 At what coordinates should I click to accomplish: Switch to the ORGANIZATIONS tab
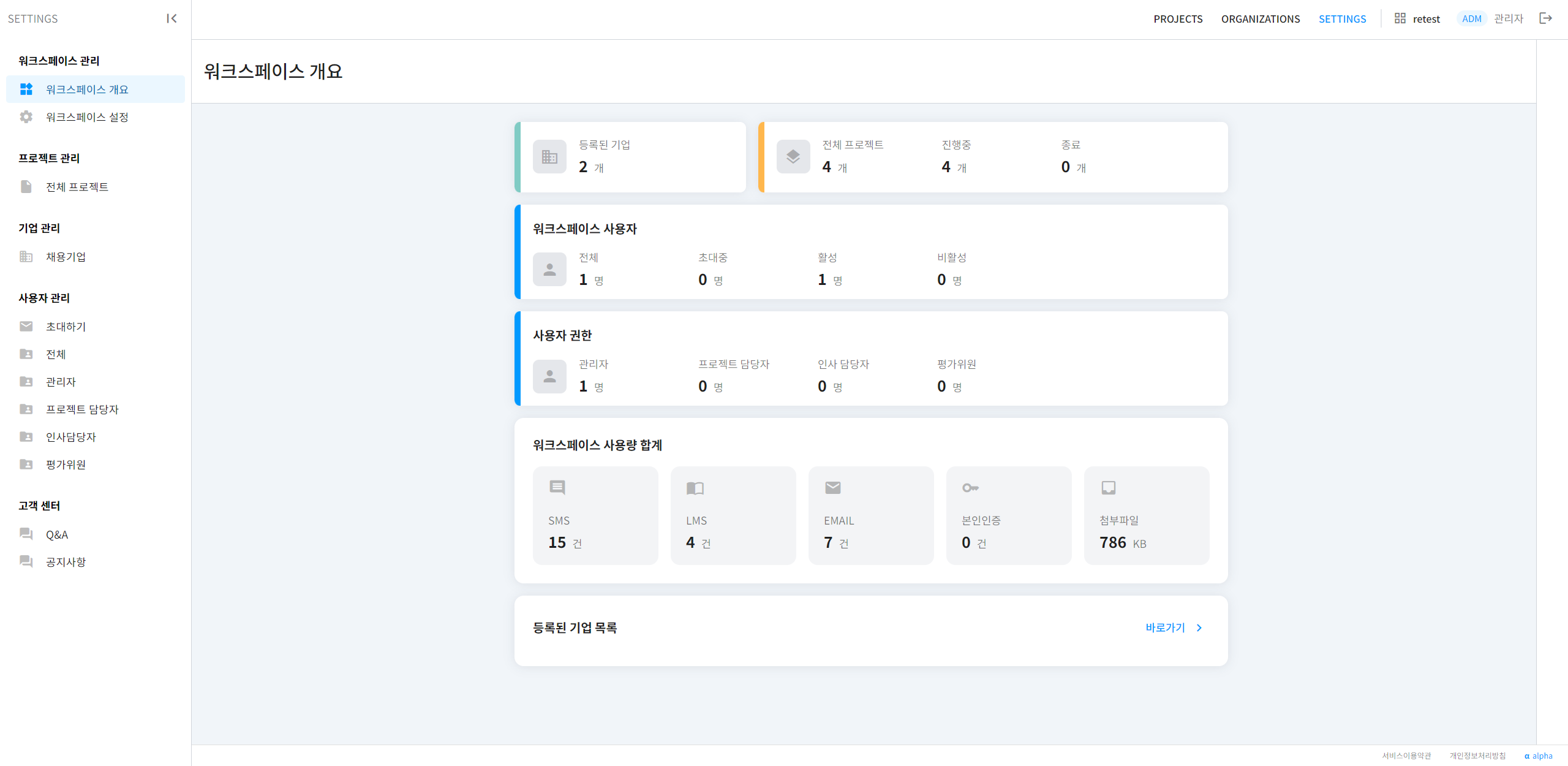1260,19
